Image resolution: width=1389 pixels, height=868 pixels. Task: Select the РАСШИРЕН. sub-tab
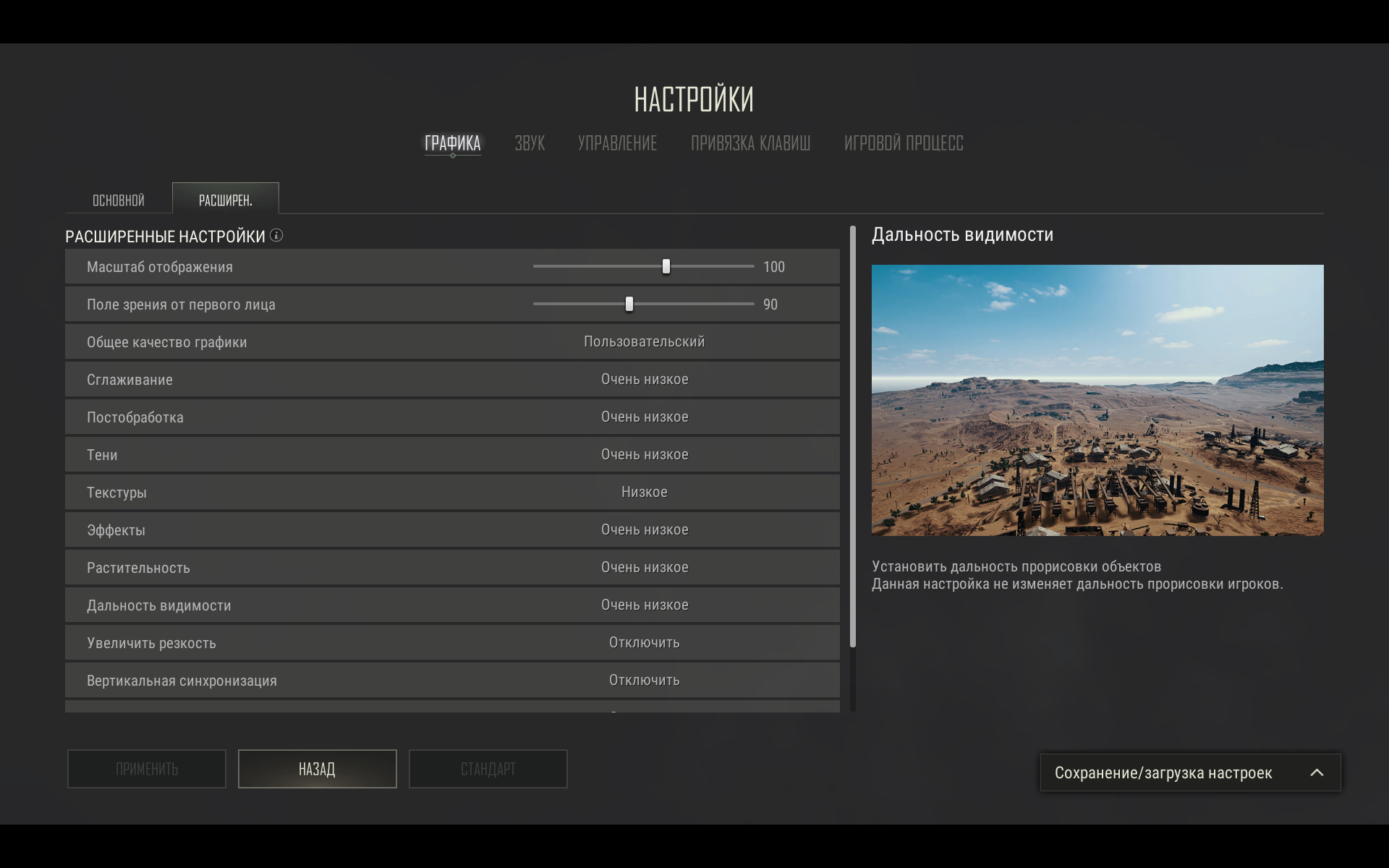226,199
